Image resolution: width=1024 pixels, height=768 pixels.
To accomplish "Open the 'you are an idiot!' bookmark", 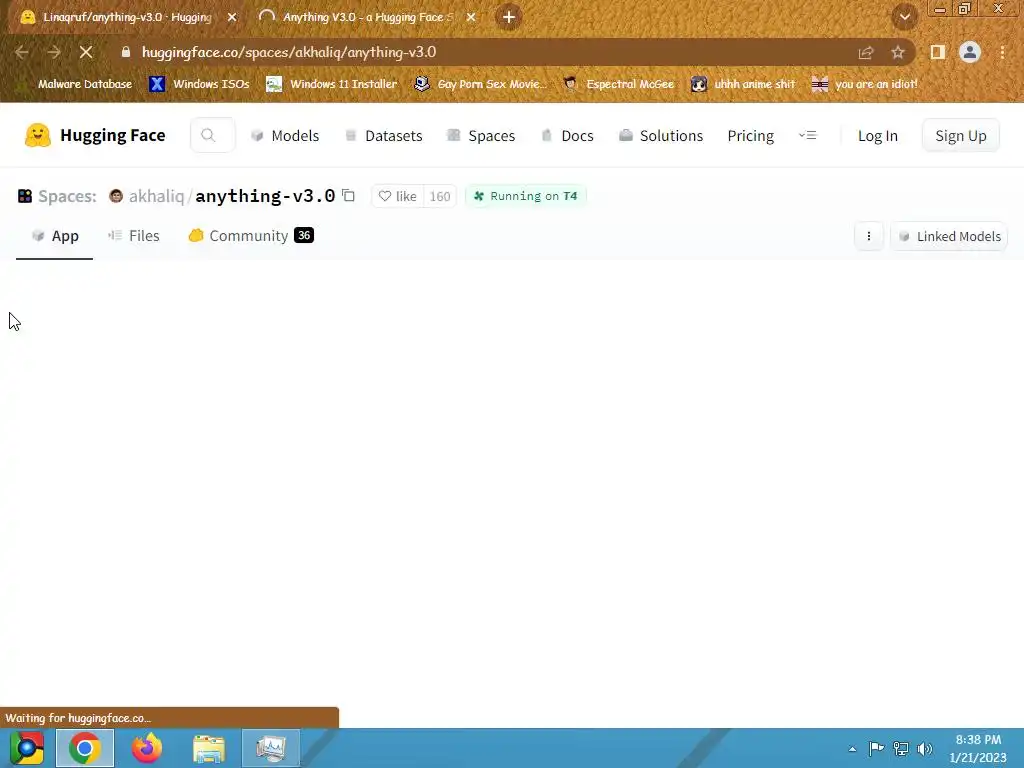I will (x=865, y=84).
